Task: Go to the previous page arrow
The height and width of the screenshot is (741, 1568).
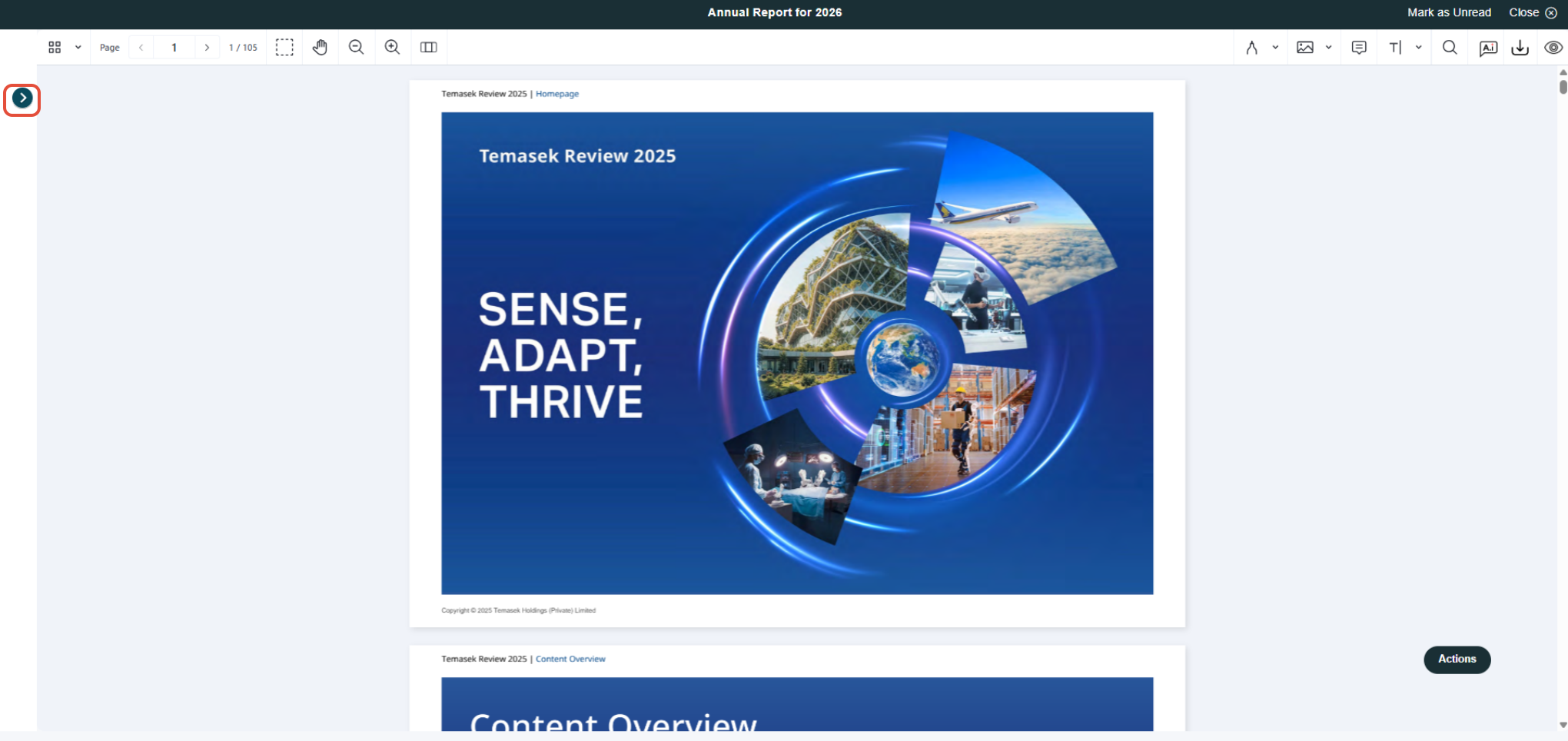Action: [141, 48]
